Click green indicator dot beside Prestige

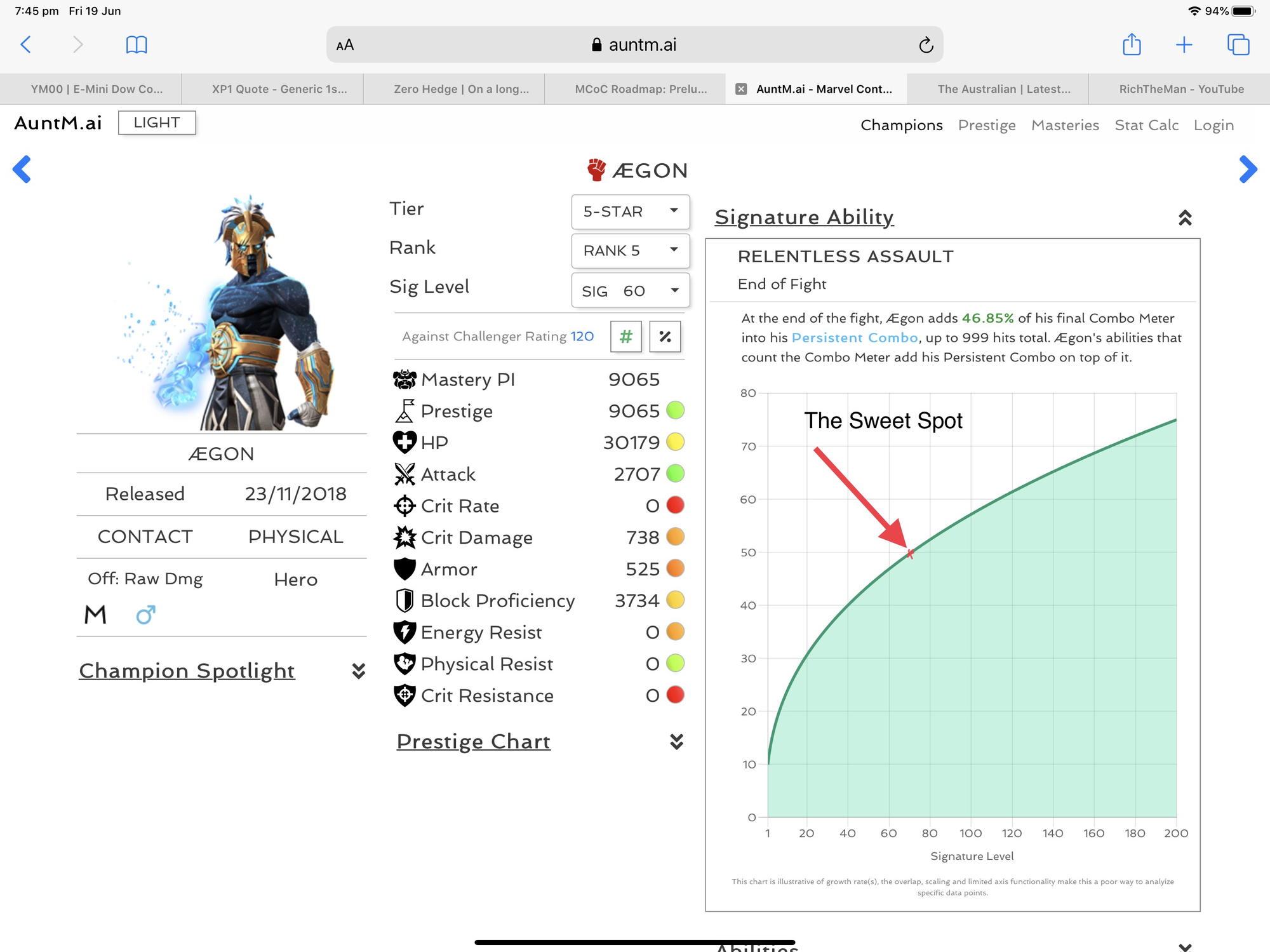pyautogui.click(x=675, y=410)
